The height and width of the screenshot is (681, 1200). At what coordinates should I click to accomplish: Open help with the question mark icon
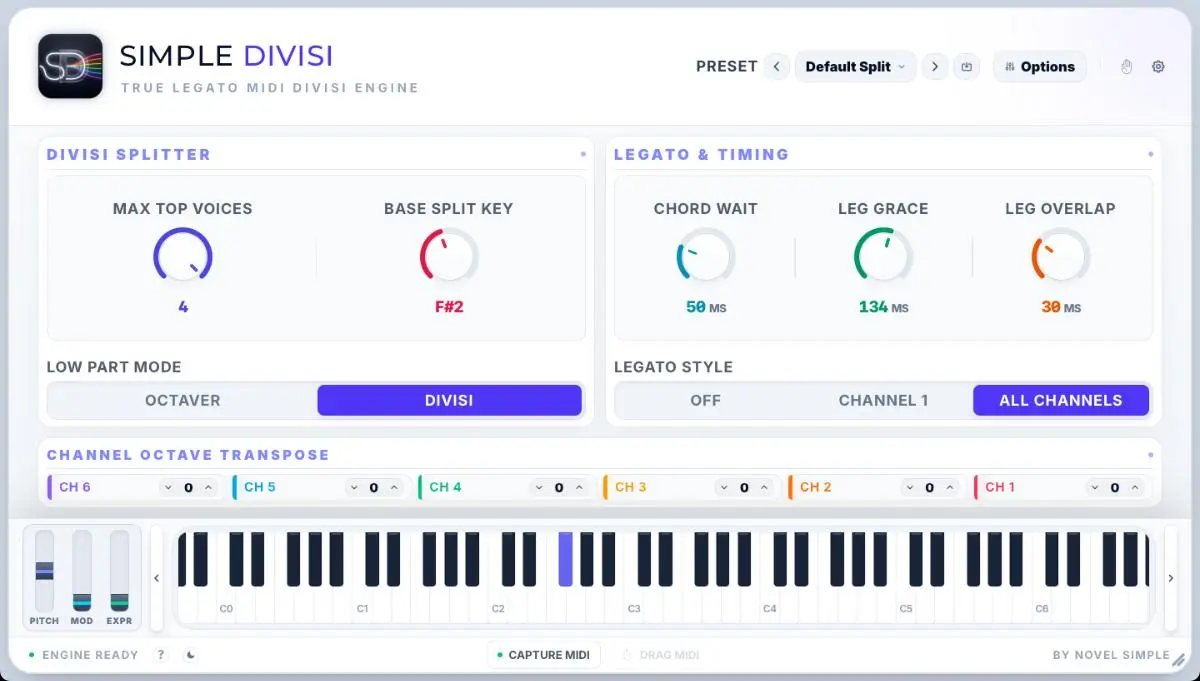(161, 655)
